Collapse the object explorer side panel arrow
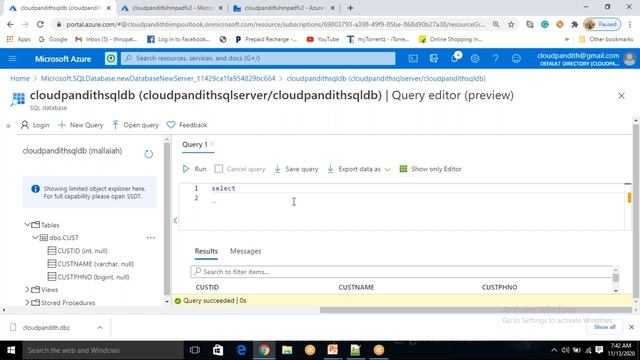This screenshot has width=640, height=360. point(176,220)
